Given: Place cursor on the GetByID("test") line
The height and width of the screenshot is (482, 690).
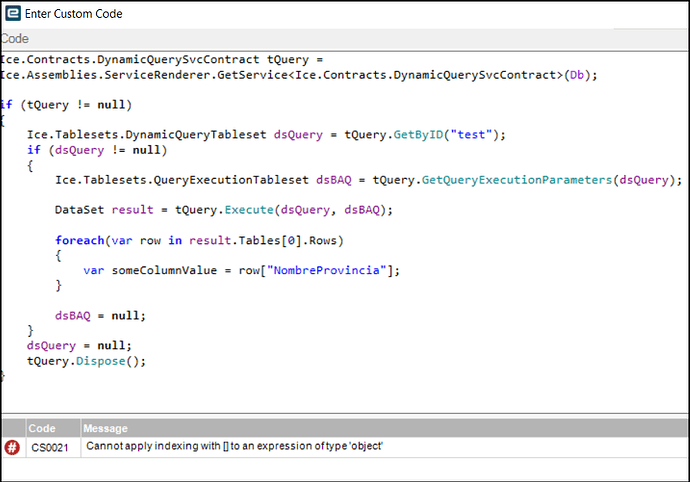Looking at the screenshot, I should (x=266, y=135).
